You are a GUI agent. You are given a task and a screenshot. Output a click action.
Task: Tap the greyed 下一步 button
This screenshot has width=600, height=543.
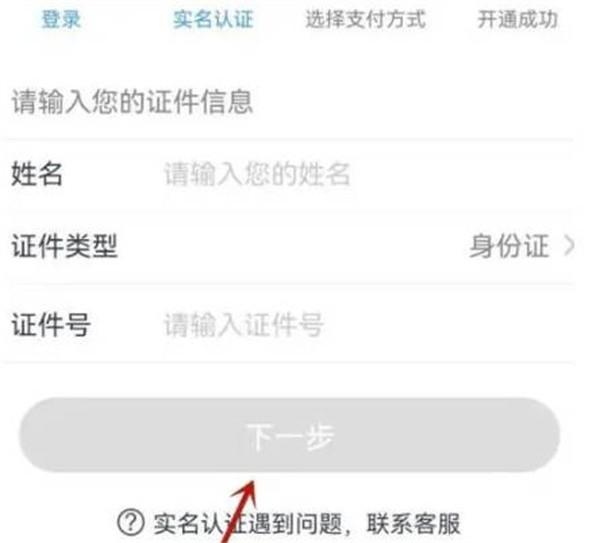(x=290, y=436)
